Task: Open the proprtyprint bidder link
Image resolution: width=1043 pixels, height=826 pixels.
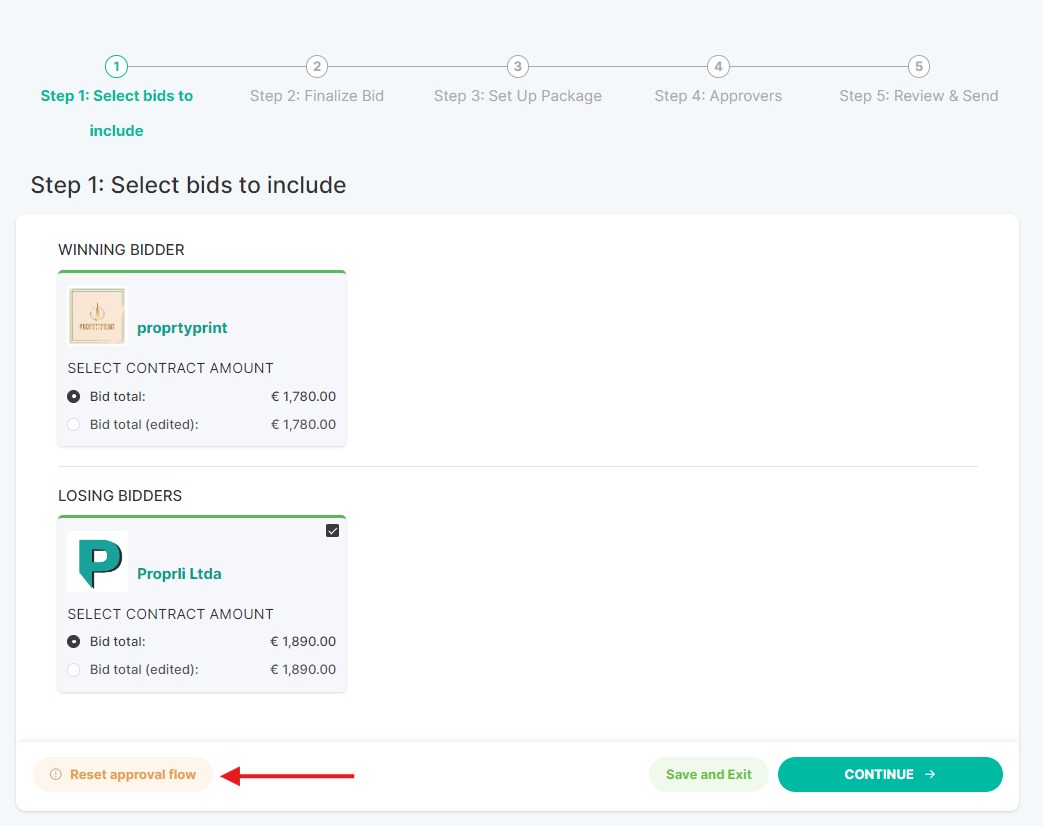Action: [x=182, y=328]
